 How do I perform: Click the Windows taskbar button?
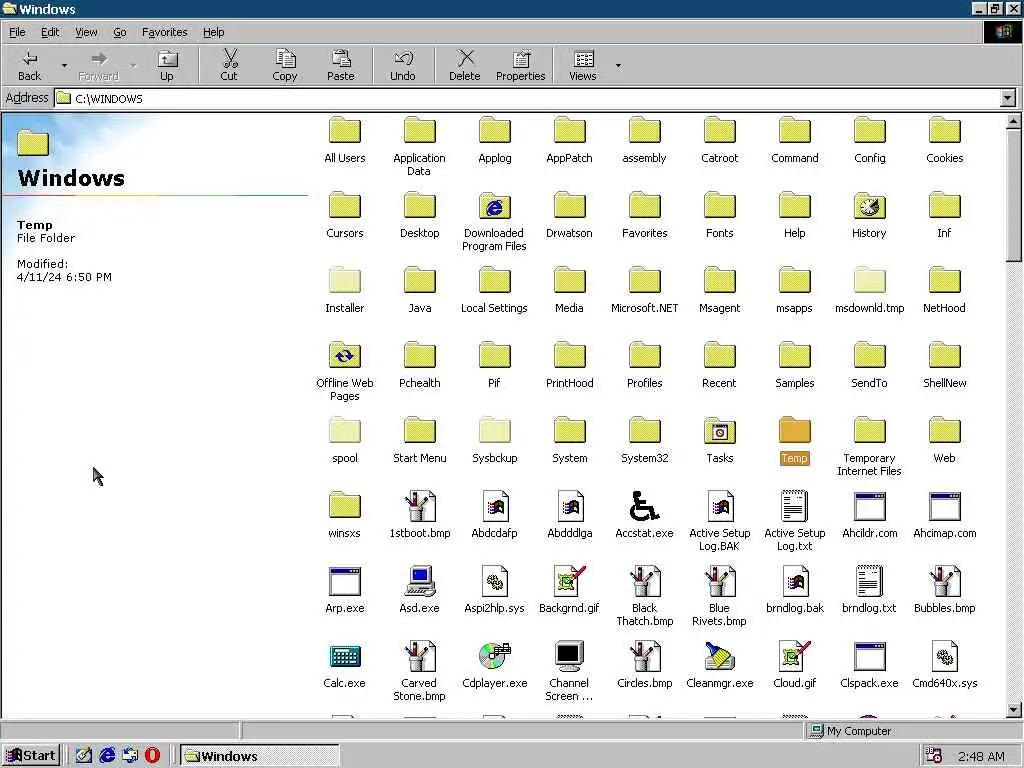[x=259, y=756]
